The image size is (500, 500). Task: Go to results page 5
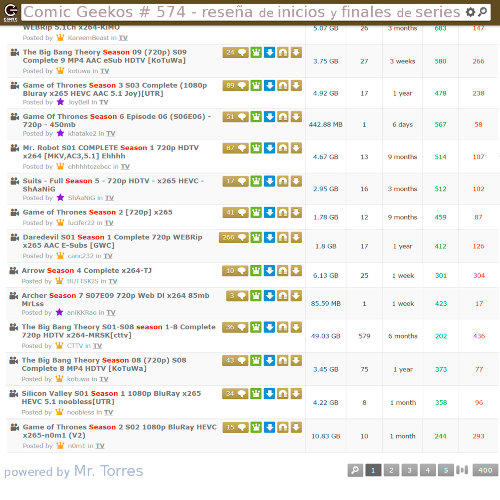(x=446, y=470)
